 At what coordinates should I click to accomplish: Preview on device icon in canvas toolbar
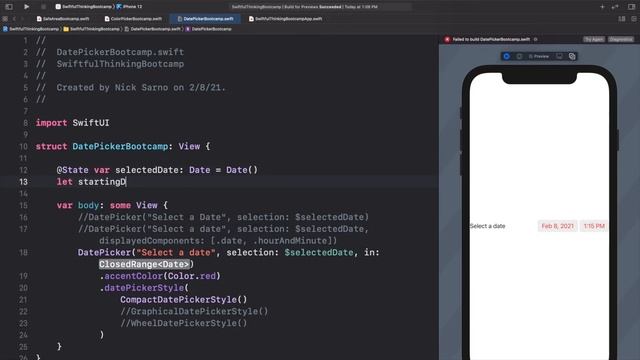tap(559, 56)
